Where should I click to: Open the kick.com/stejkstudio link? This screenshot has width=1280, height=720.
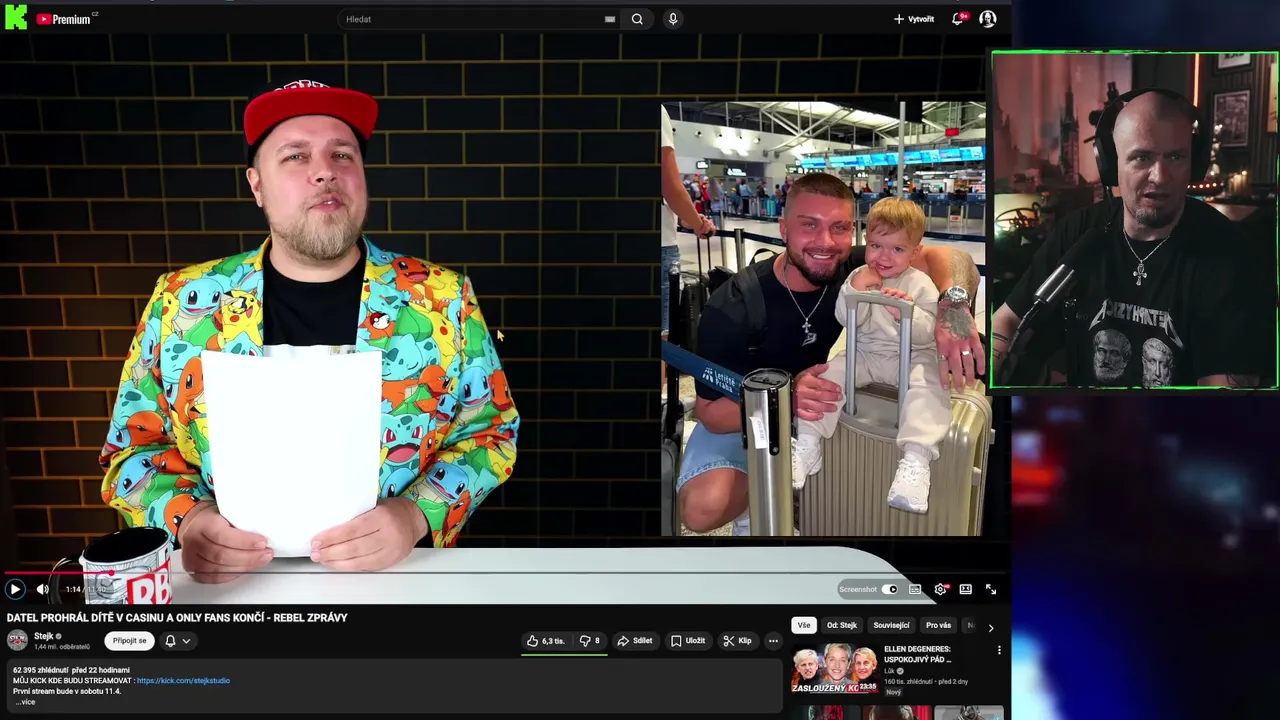point(183,681)
